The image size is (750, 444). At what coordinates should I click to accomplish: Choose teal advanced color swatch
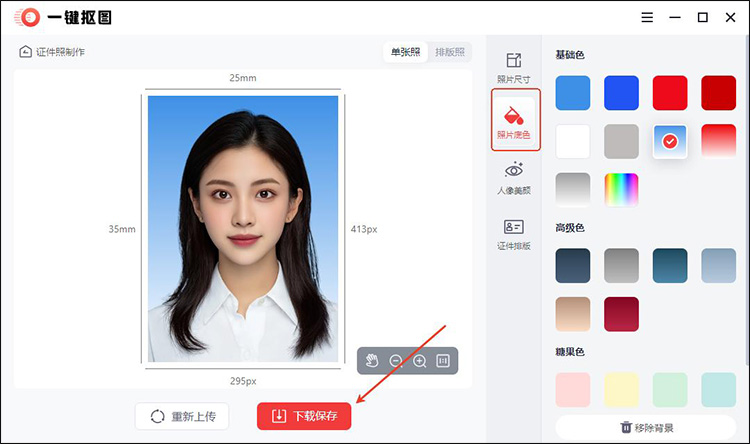(x=670, y=266)
